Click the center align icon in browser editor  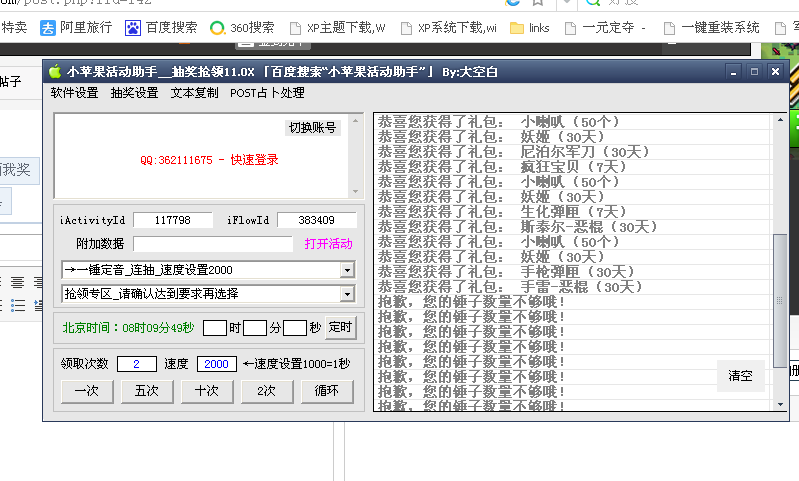(18, 282)
